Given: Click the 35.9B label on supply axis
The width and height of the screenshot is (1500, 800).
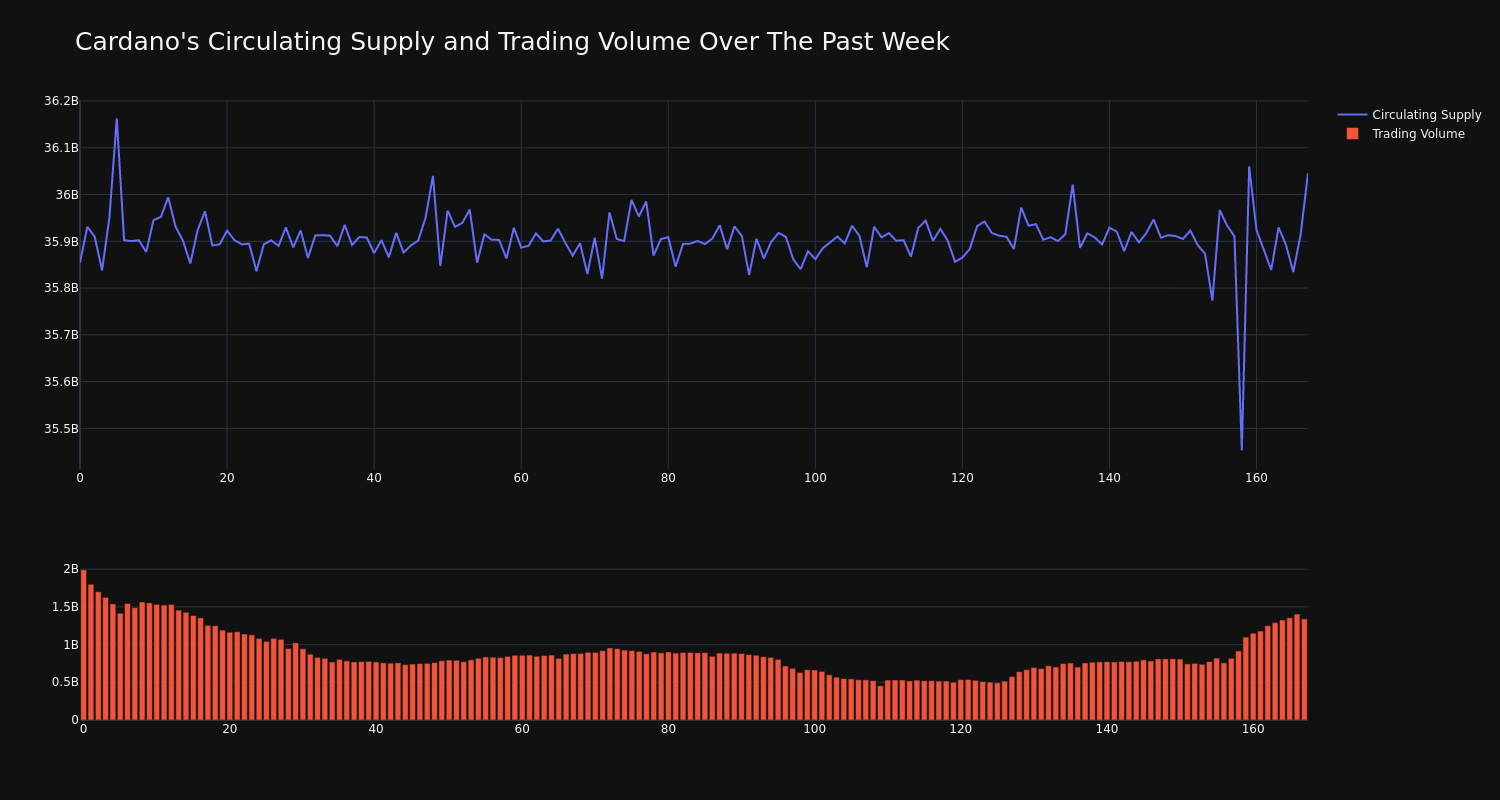Looking at the screenshot, I should (61, 242).
